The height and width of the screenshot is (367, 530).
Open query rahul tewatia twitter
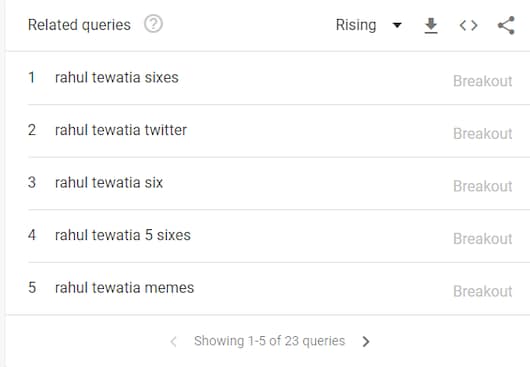coord(121,130)
